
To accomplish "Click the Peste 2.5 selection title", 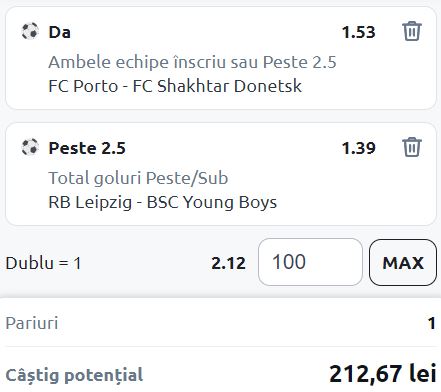I will coord(87,148).
